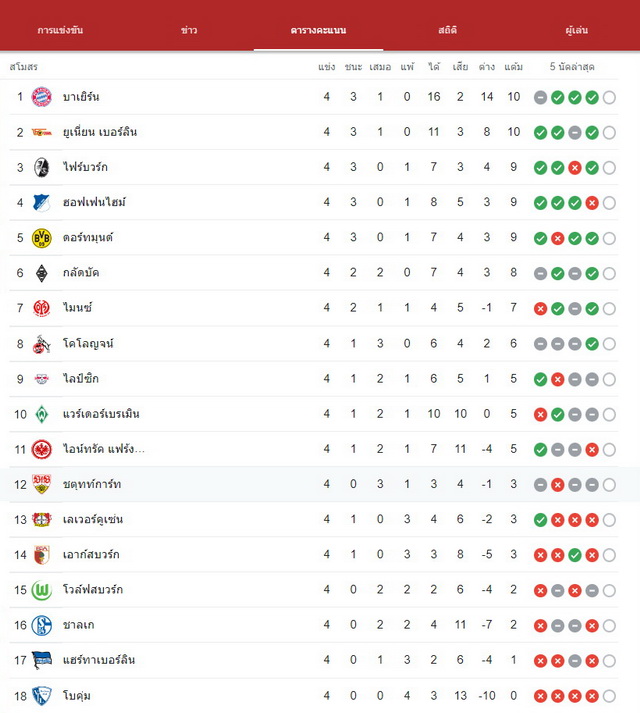
Task: Open the ไลป์ซิก team link
Action: click(81, 378)
